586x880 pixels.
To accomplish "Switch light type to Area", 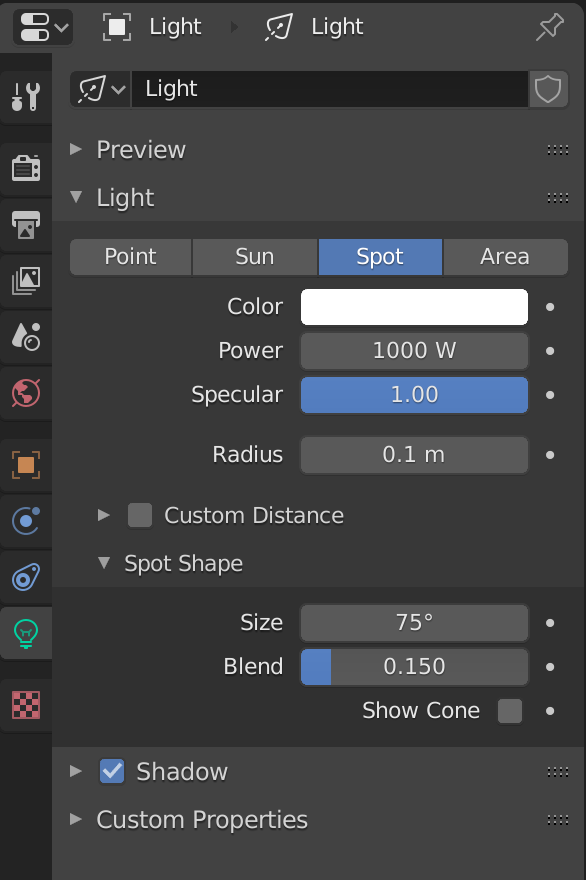I will (x=505, y=256).
